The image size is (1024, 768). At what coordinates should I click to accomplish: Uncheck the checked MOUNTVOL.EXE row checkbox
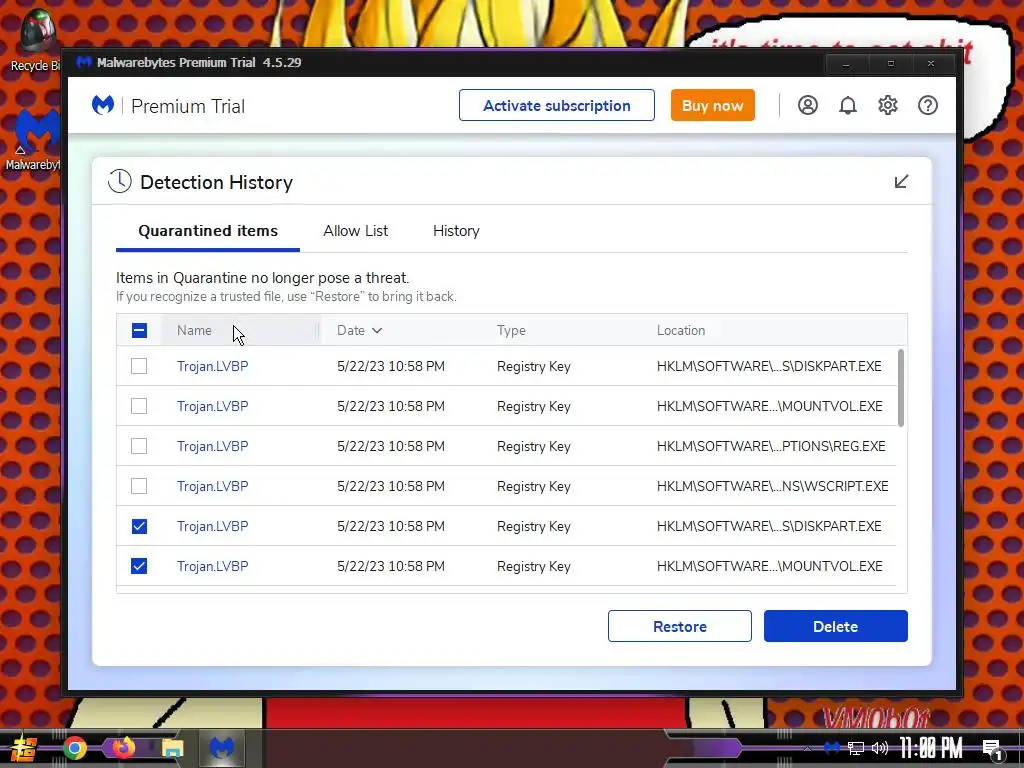click(139, 566)
